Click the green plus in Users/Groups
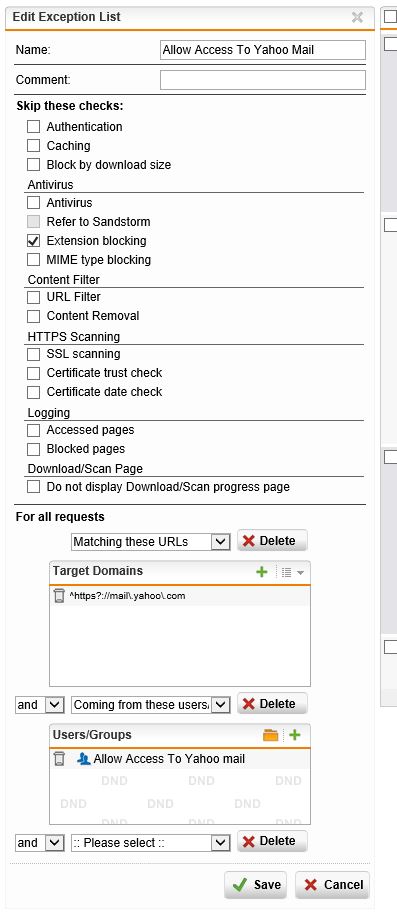The image size is (397, 922). click(x=295, y=735)
